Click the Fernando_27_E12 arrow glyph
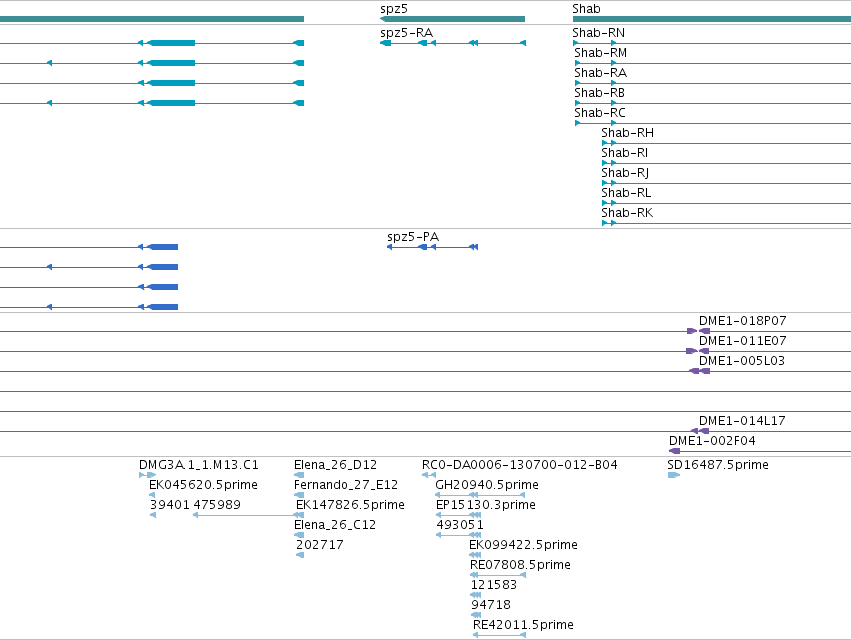The height and width of the screenshot is (640, 851). tap(299, 495)
